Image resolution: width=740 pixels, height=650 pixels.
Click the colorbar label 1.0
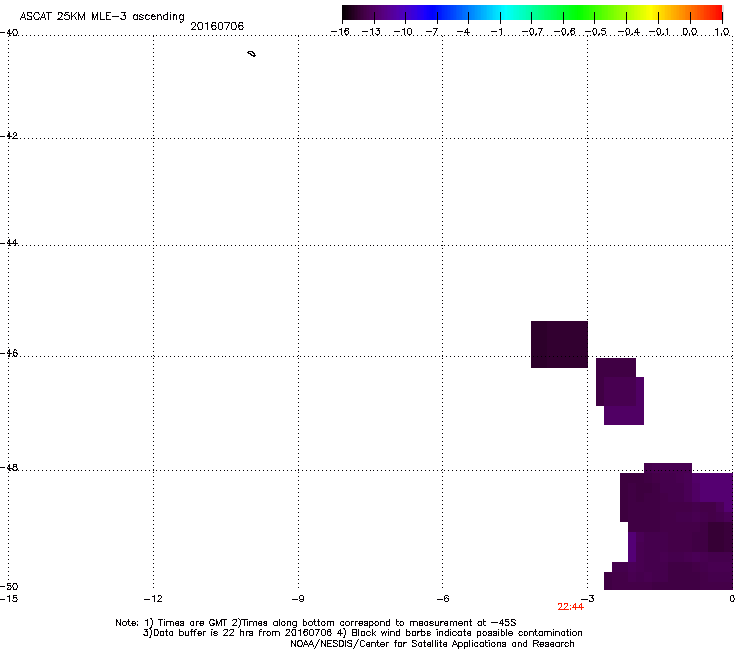tap(722, 32)
